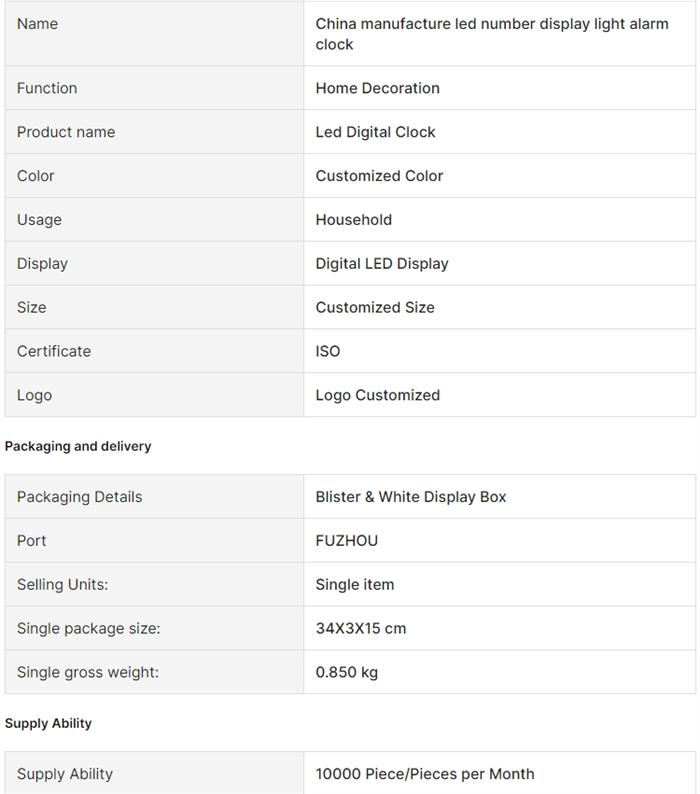Click the 'Single item' selling units value
Image resolution: width=700 pixels, height=794 pixels.
tap(355, 585)
